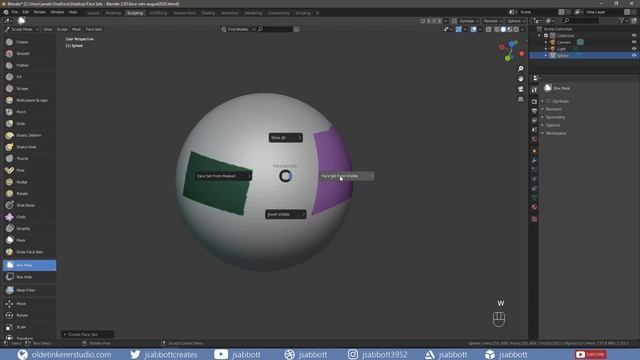This screenshot has height=360, width=640.
Task: Choose Face Set From Masked option
Action: [223, 176]
